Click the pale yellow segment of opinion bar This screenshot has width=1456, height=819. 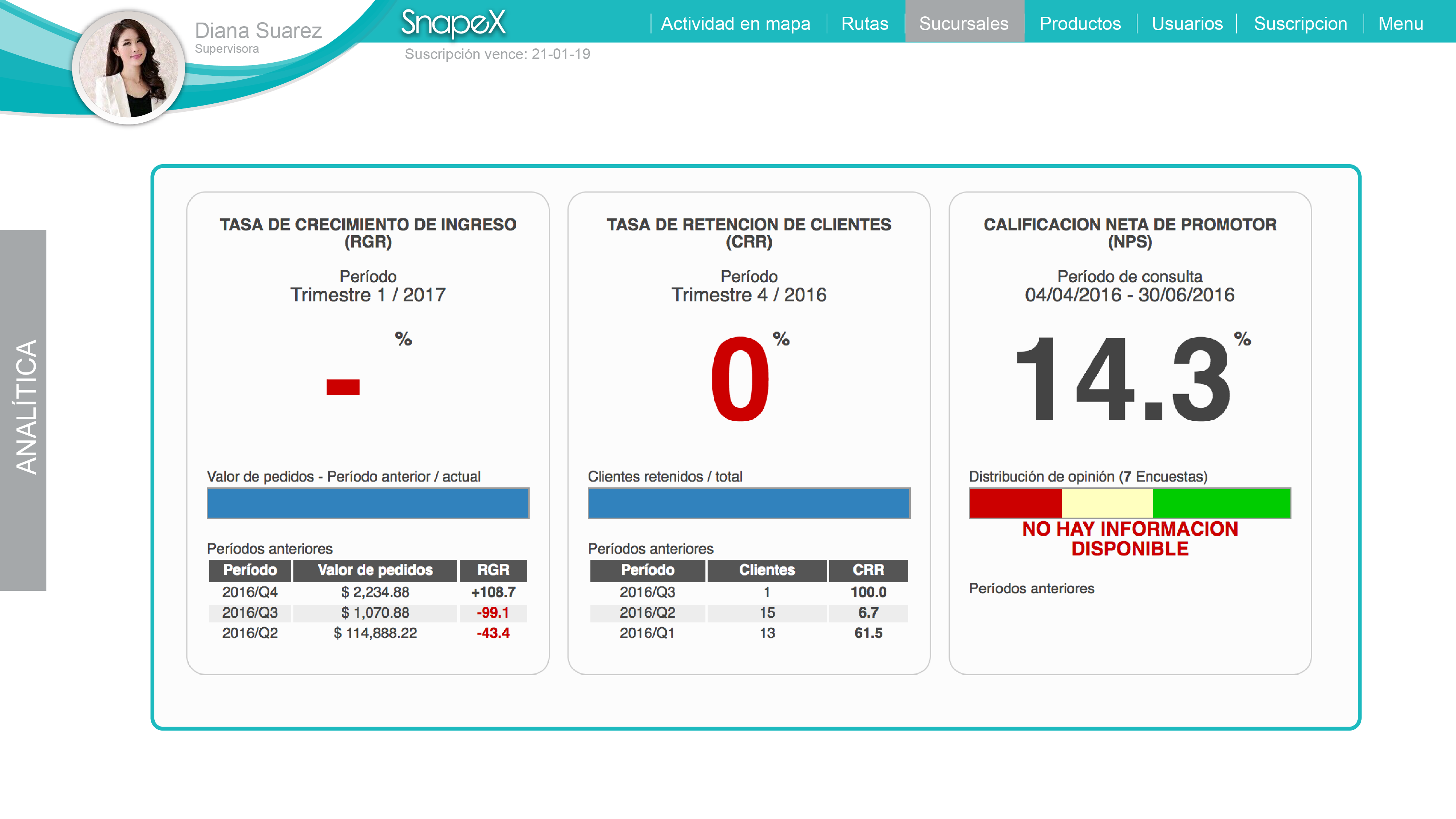(1107, 502)
